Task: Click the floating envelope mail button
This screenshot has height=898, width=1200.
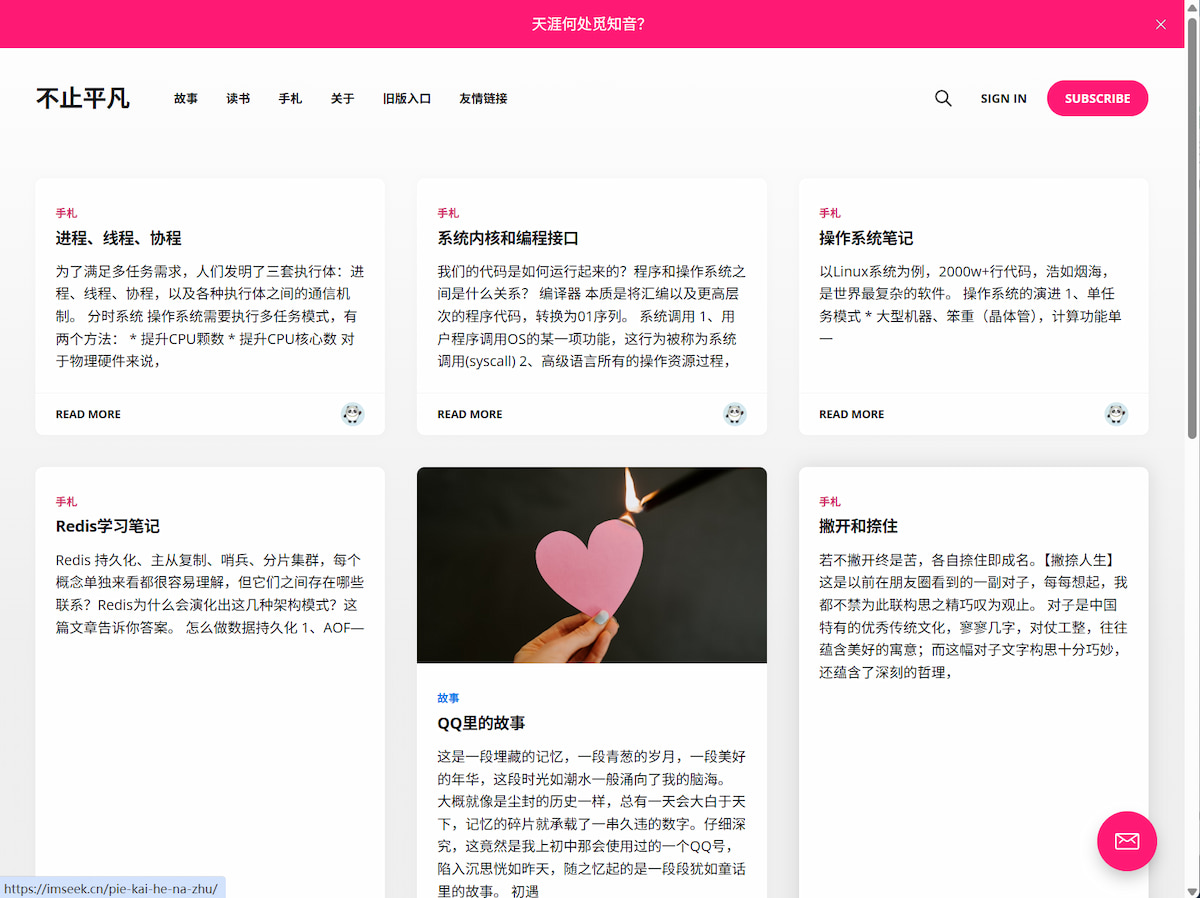Action: point(1127,841)
